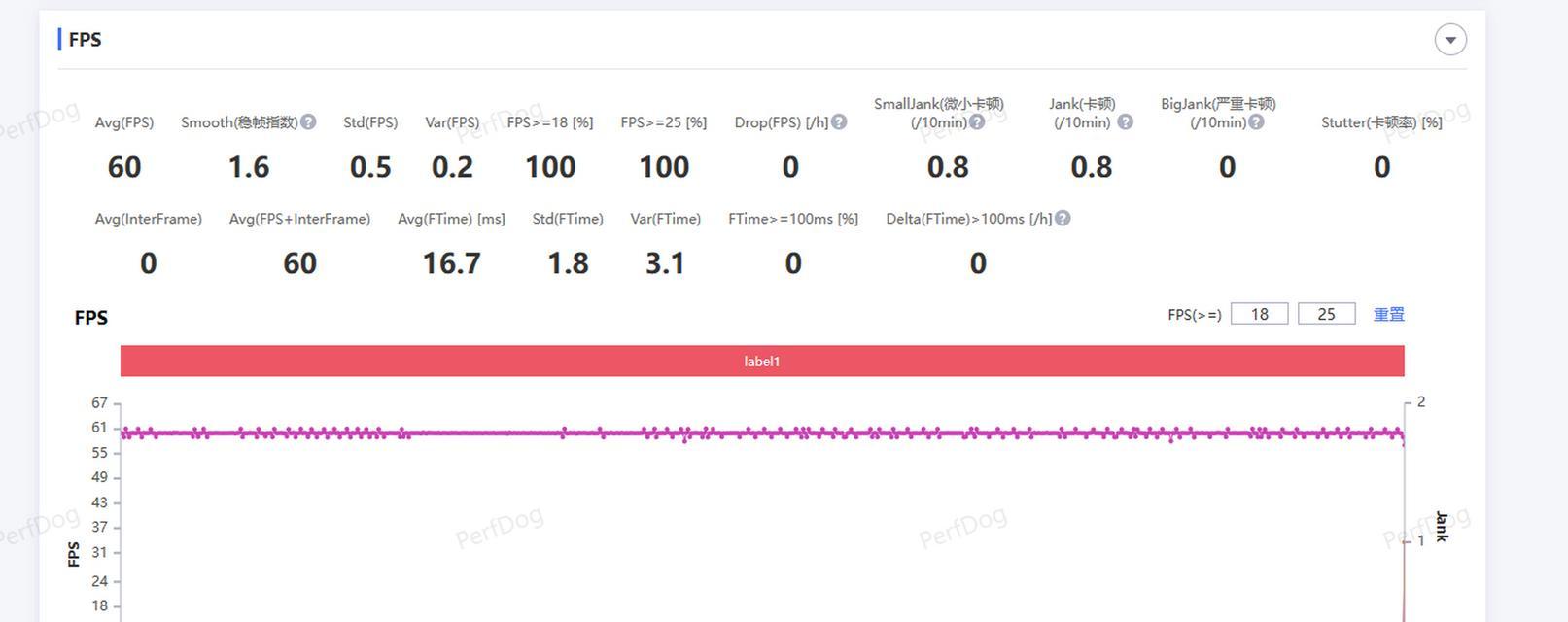Click the Jank right axis label
The width and height of the screenshot is (1568, 622).
pos(1442,526)
